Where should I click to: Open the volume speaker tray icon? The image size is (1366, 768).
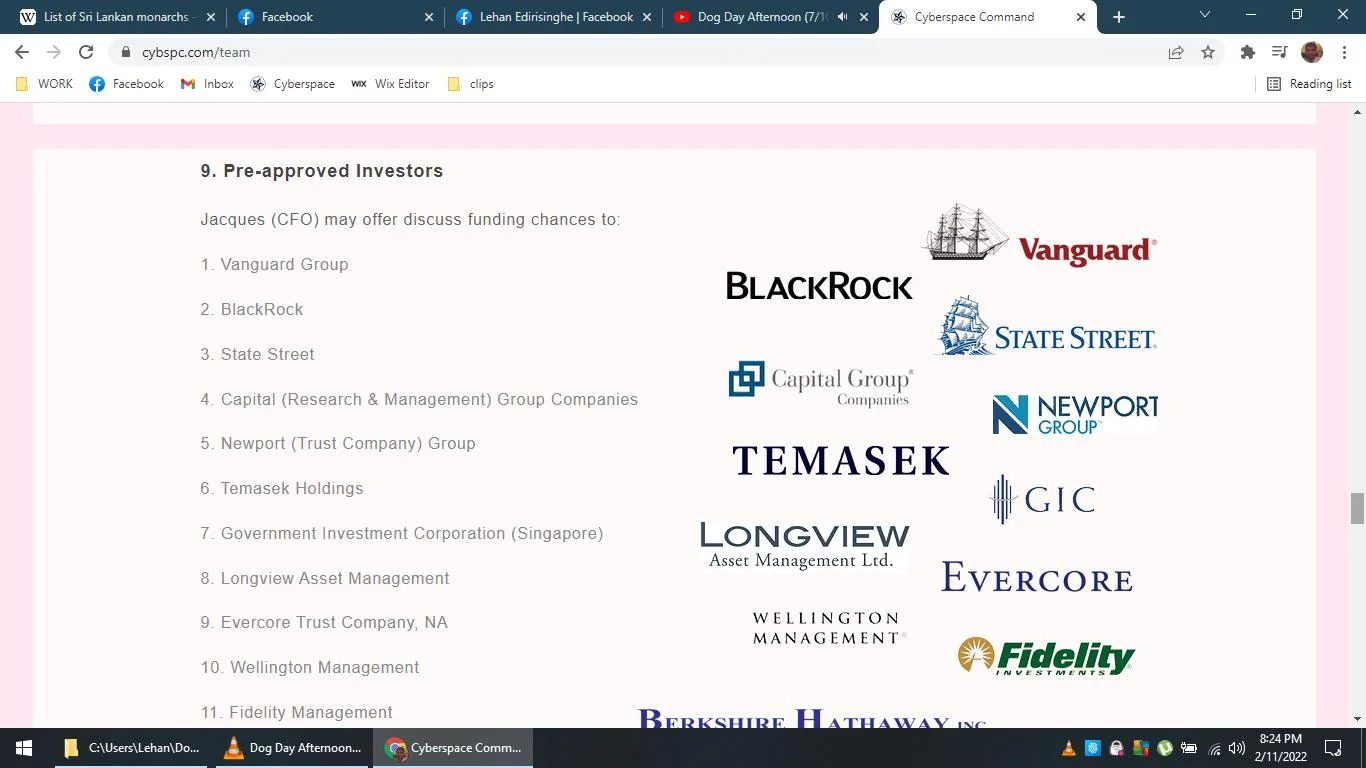pos(1237,748)
